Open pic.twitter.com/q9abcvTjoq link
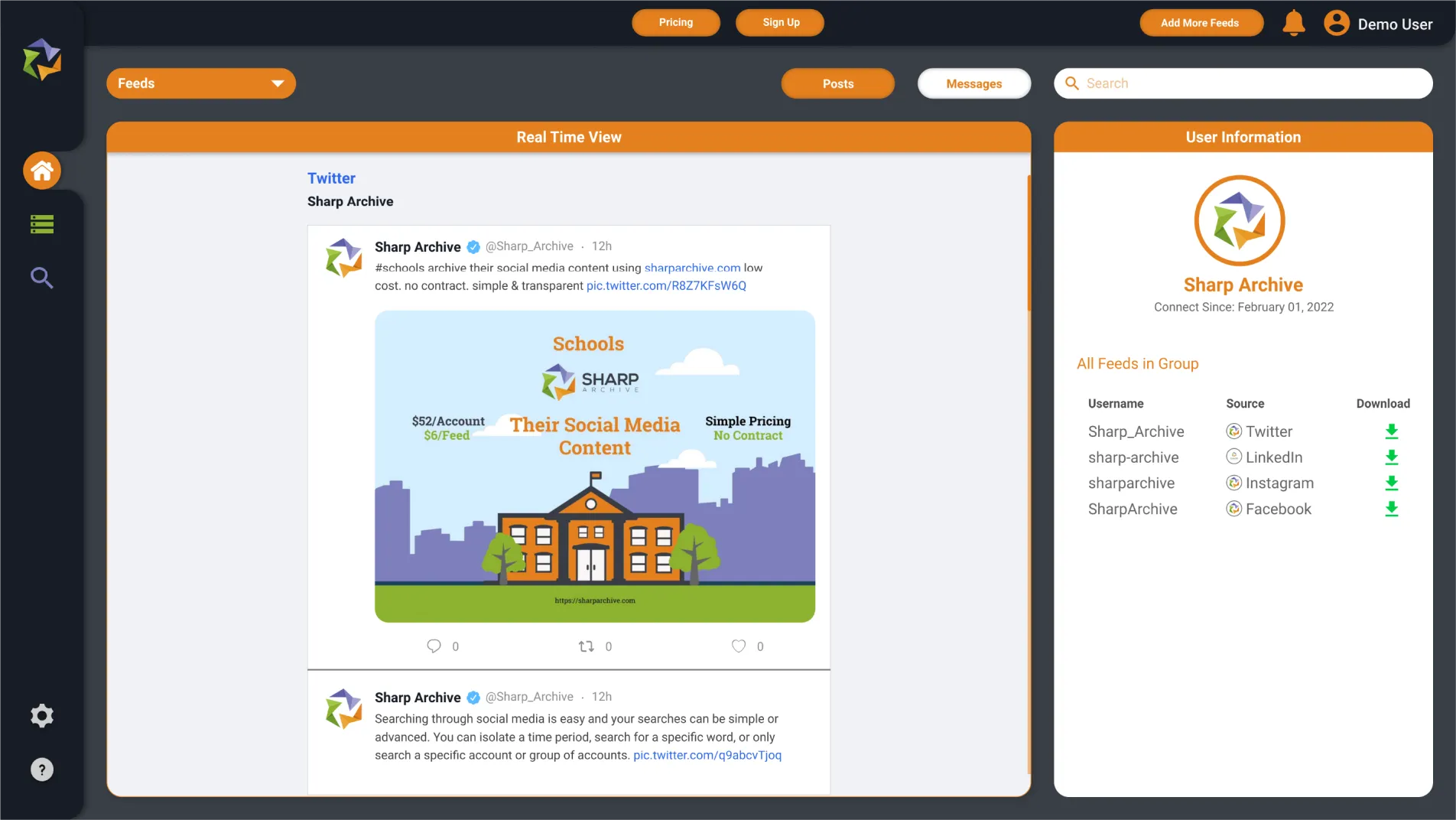The image size is (1456, 820). pos(707,755)
